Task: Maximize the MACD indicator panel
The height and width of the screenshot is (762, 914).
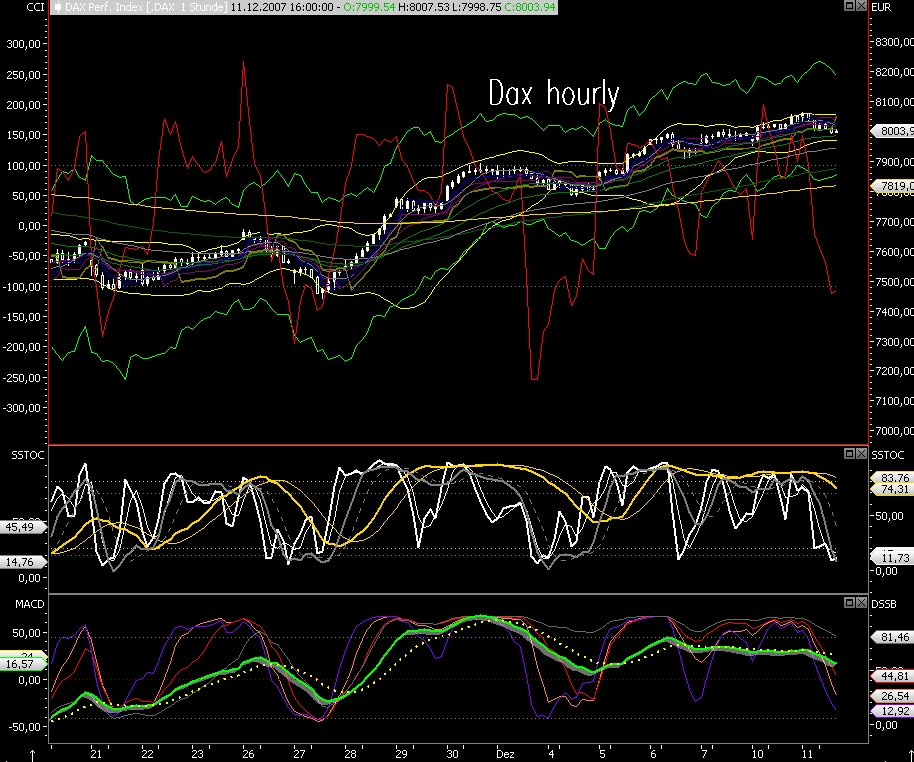Action: [849, 602]
